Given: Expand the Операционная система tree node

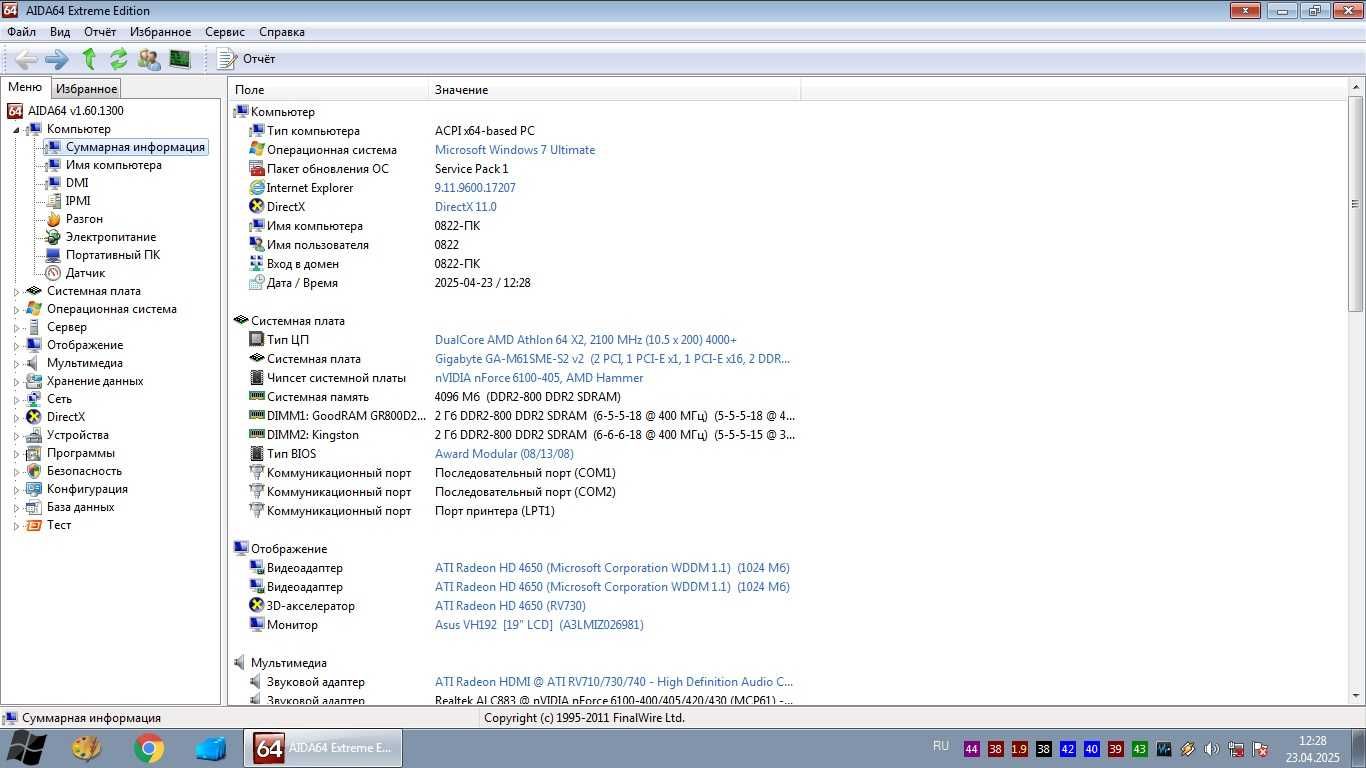Looking at the screenshot, I should click(16, 309).
